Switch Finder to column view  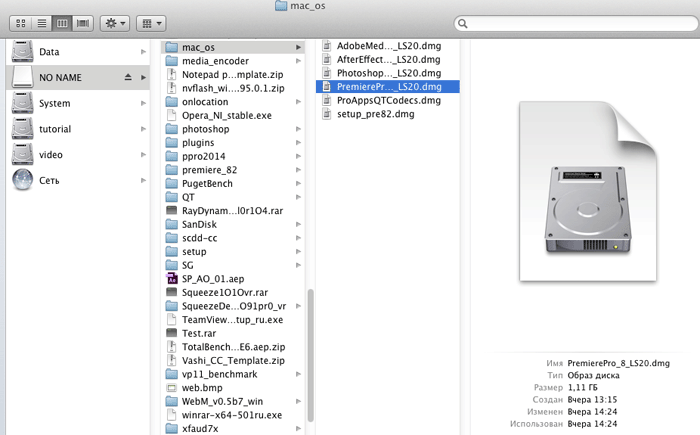[62, 23]
